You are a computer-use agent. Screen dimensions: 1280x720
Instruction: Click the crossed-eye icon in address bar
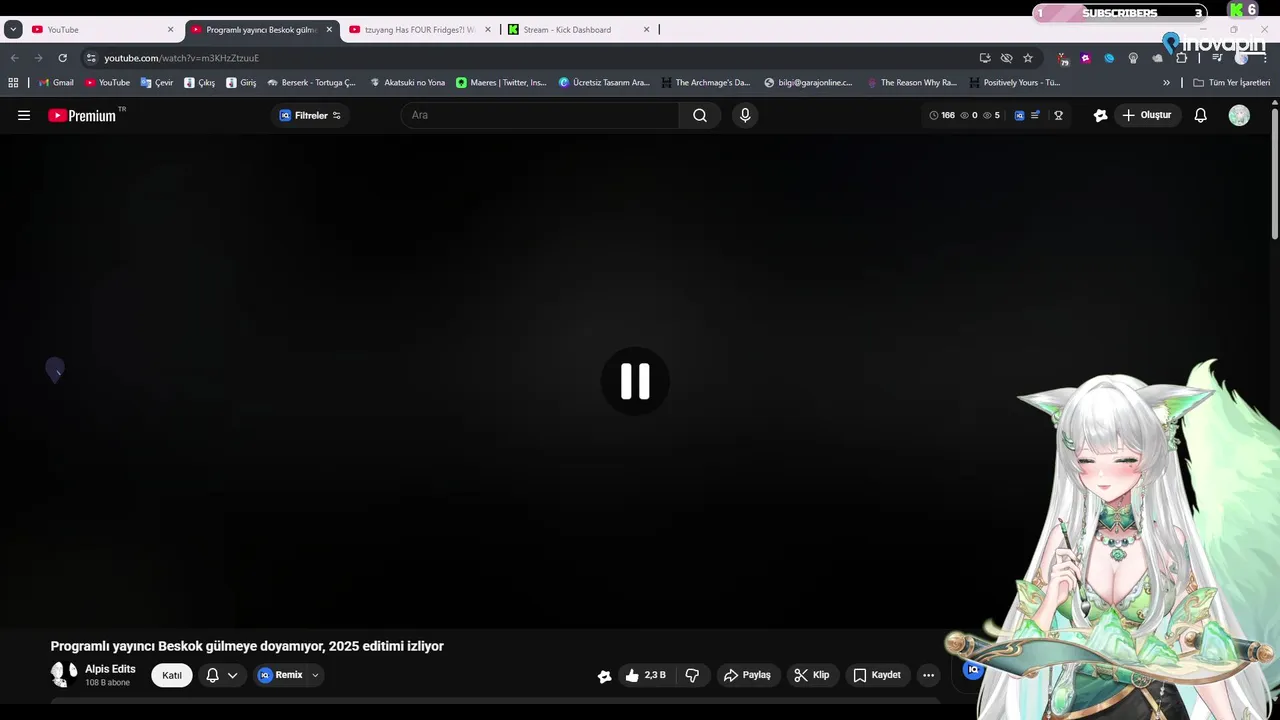pos(1006,58)
